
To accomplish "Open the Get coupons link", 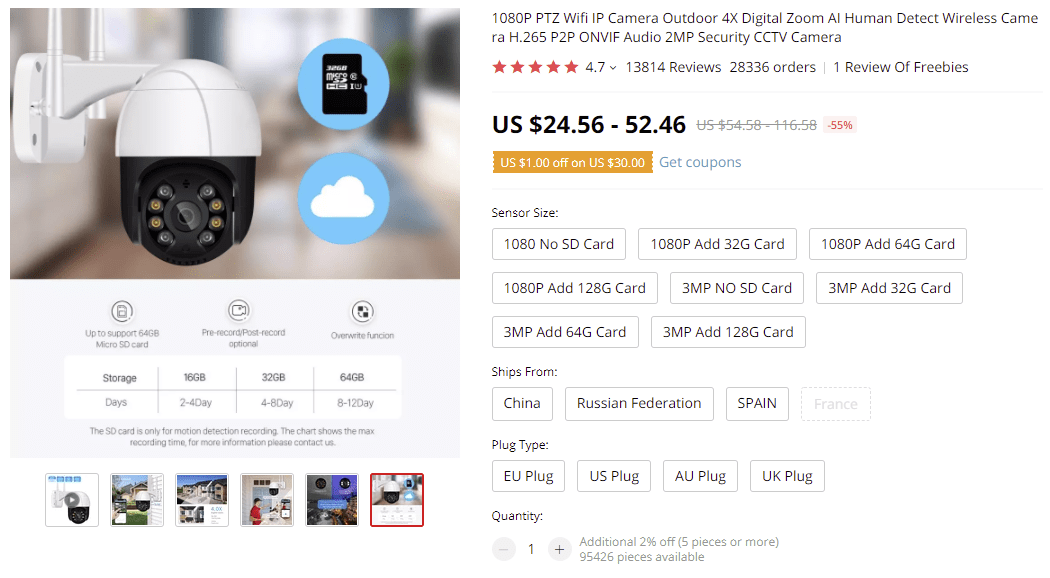I will tap(700, 162).
